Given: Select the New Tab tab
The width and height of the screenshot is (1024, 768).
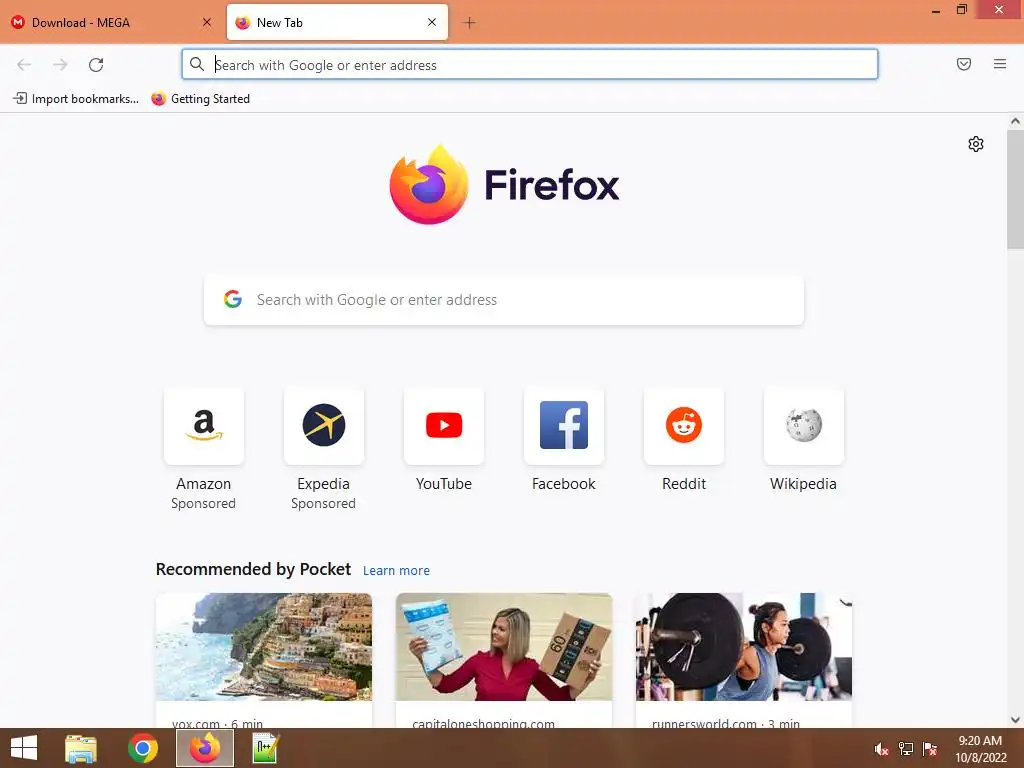Looking at the screenshot, I should [337, 23].
